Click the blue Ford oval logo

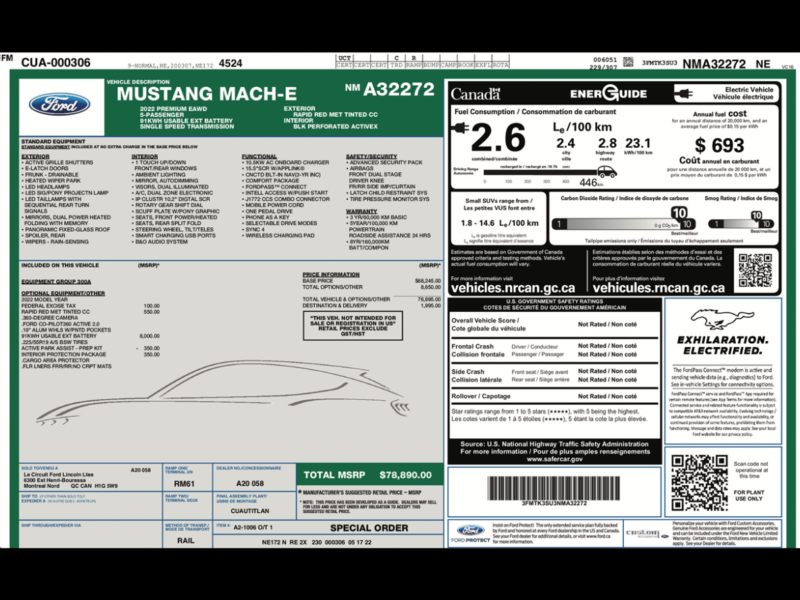coord(60,104)
